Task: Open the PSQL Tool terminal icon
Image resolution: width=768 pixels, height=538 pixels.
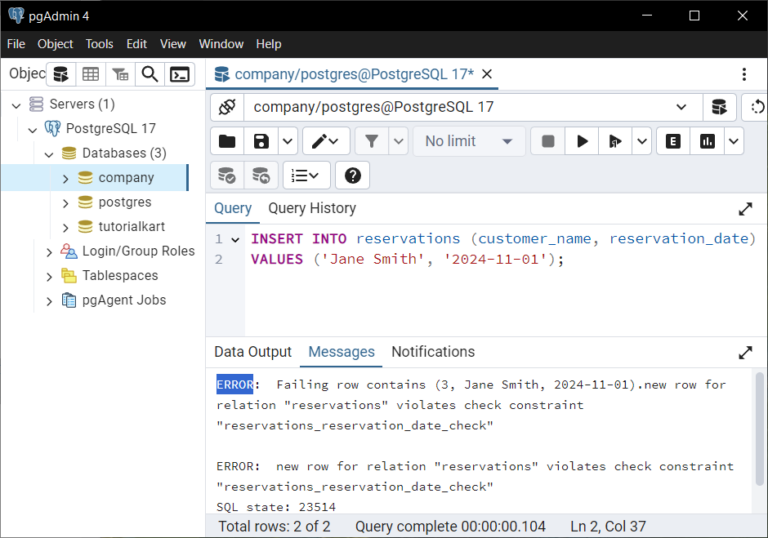Action: (x=179, y=74)
